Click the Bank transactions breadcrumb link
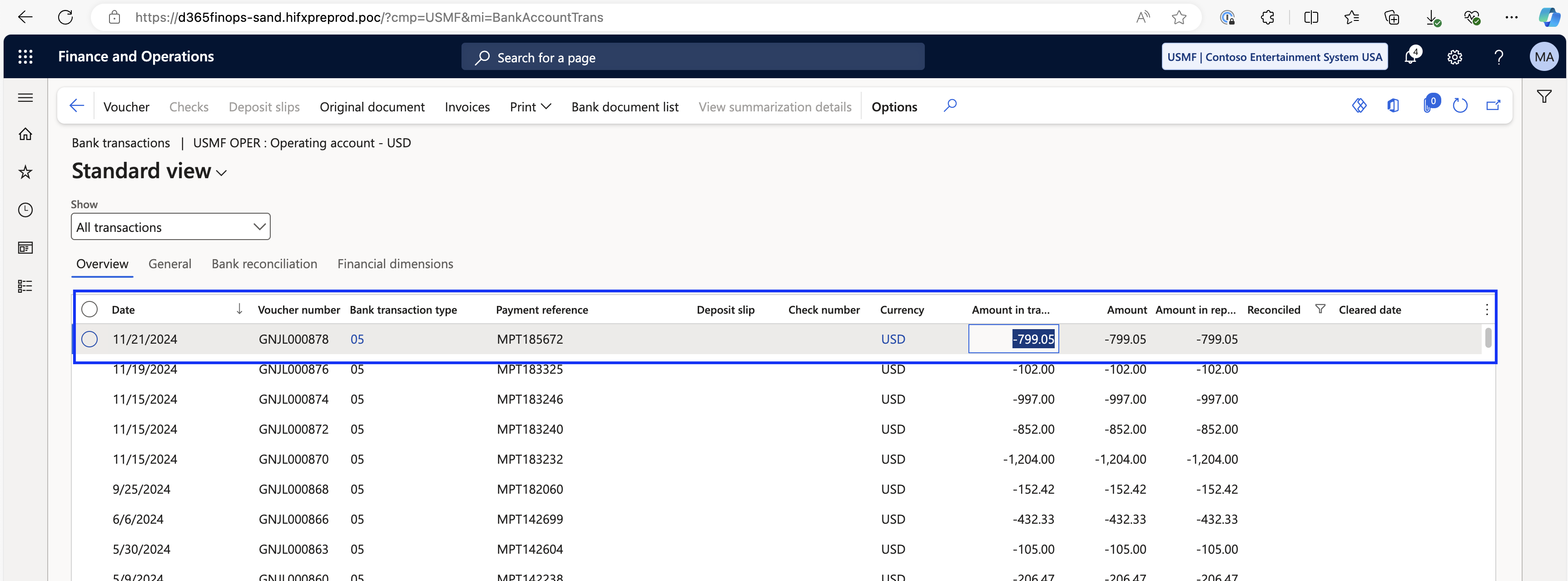The width and height of the screenshot is (1568, 581). (120, 143)
